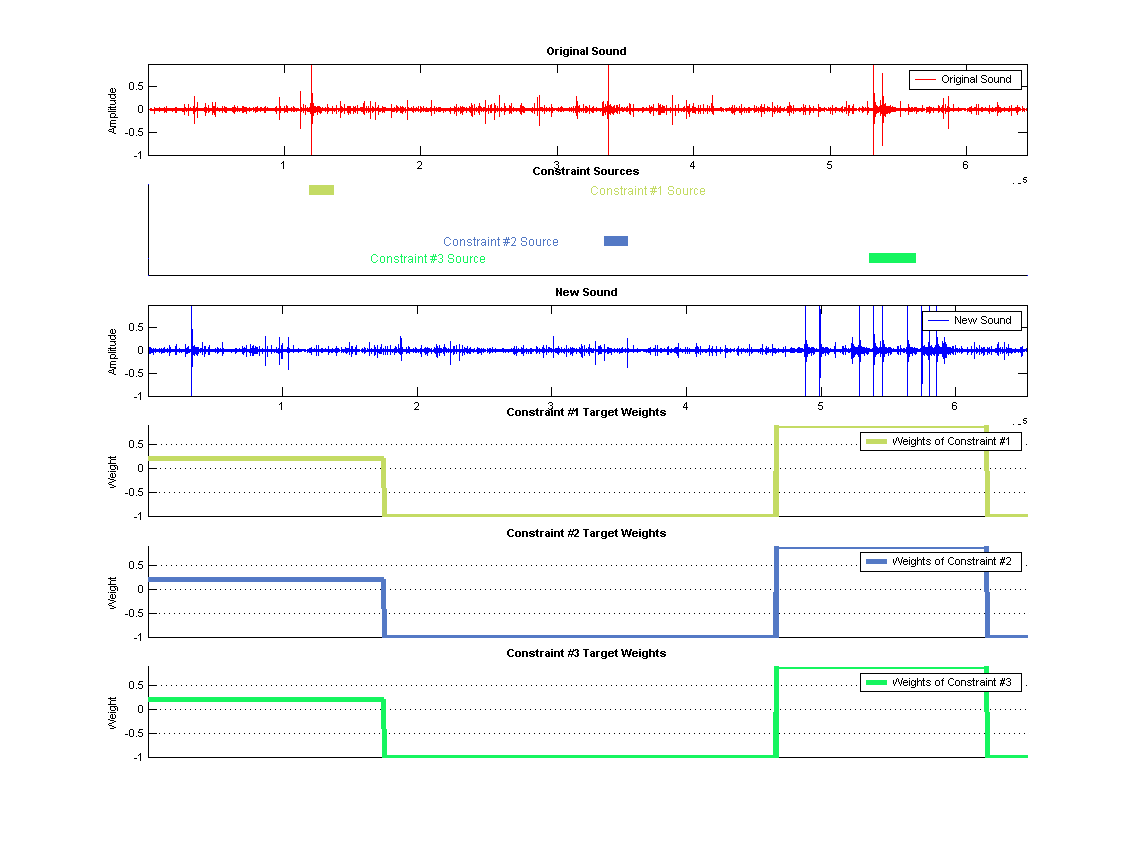The width and height of the screenshot is (1135, 851).
Task: Click the Constraint #2 Source text label
Action: 500,242
